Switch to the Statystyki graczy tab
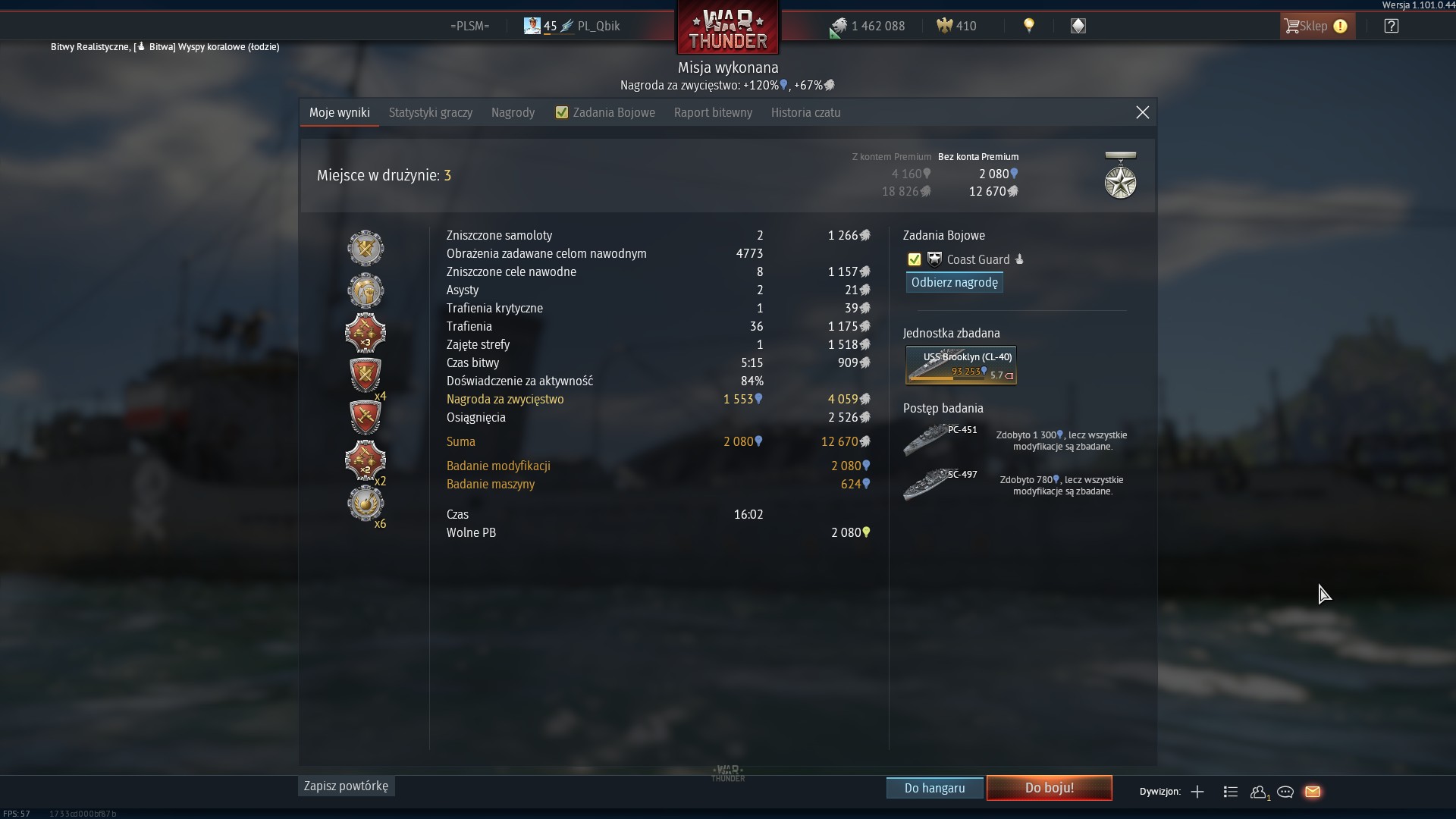The image size is (1456, 819). click(x=431, y=112)
